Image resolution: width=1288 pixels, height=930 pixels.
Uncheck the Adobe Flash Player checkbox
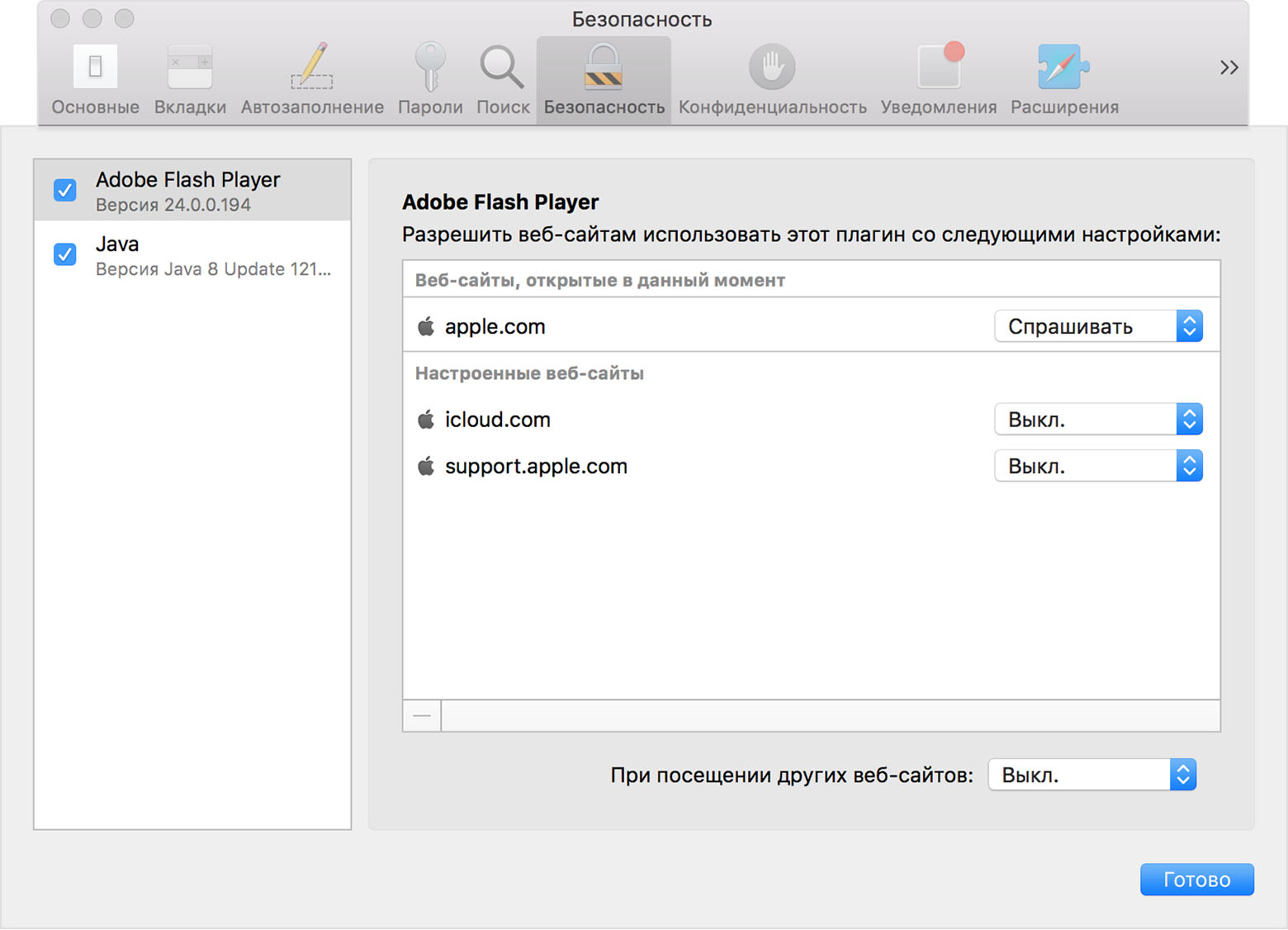[x=65, y=190]
